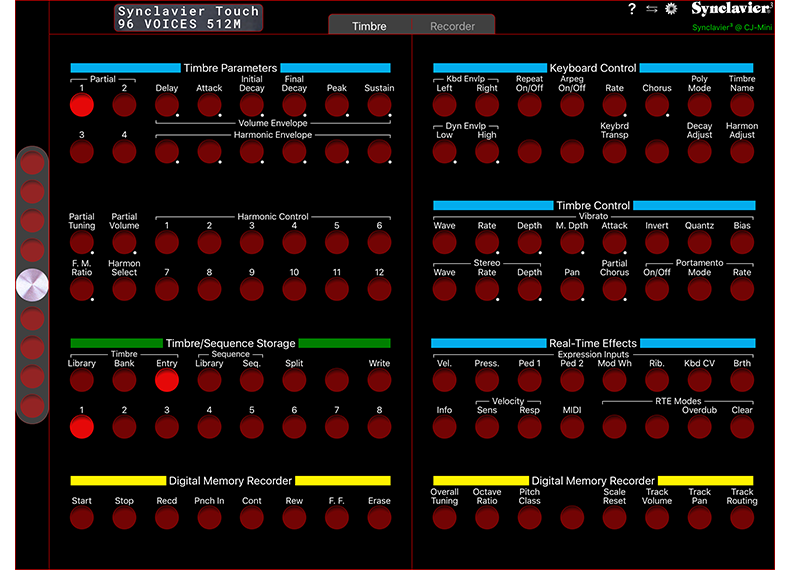
Task: Click the Sequence Library button
Action: 209,381
